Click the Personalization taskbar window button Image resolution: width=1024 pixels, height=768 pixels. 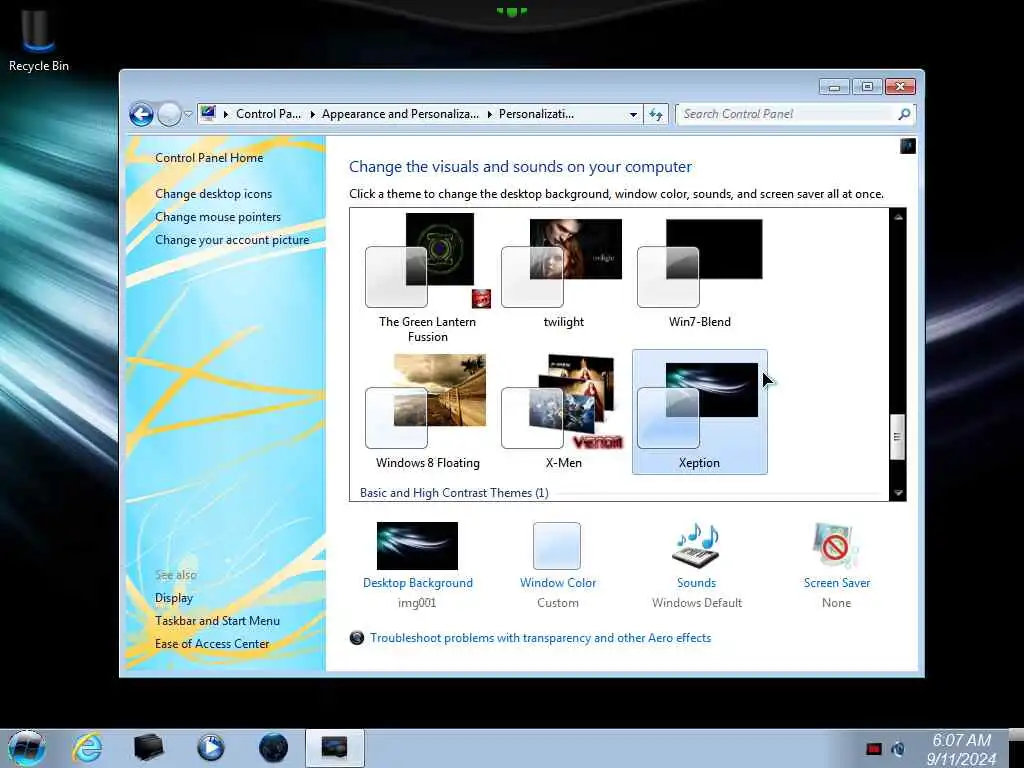(334, 748)
